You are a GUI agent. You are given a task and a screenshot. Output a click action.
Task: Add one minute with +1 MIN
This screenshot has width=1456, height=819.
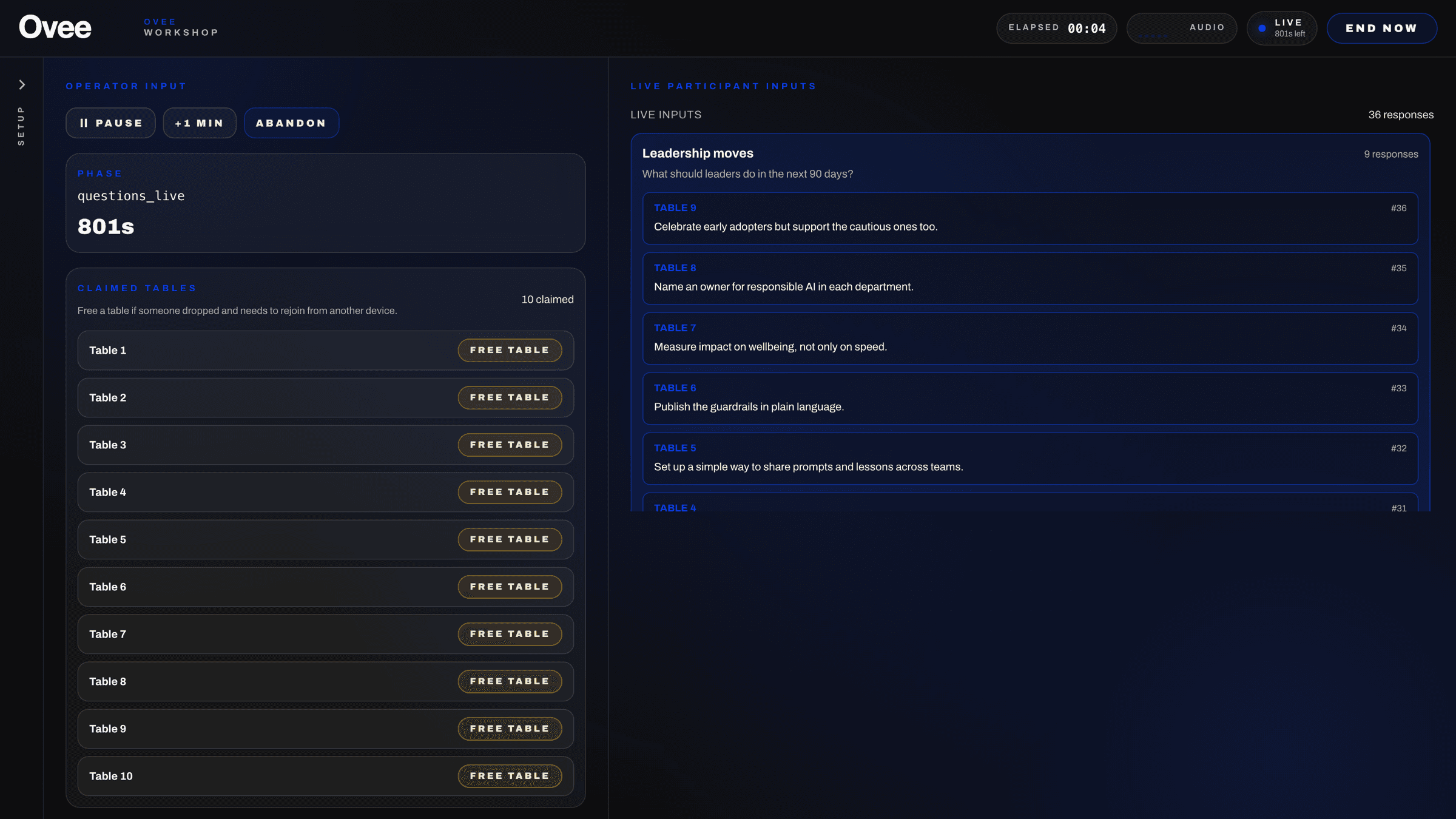click(200, 123)
